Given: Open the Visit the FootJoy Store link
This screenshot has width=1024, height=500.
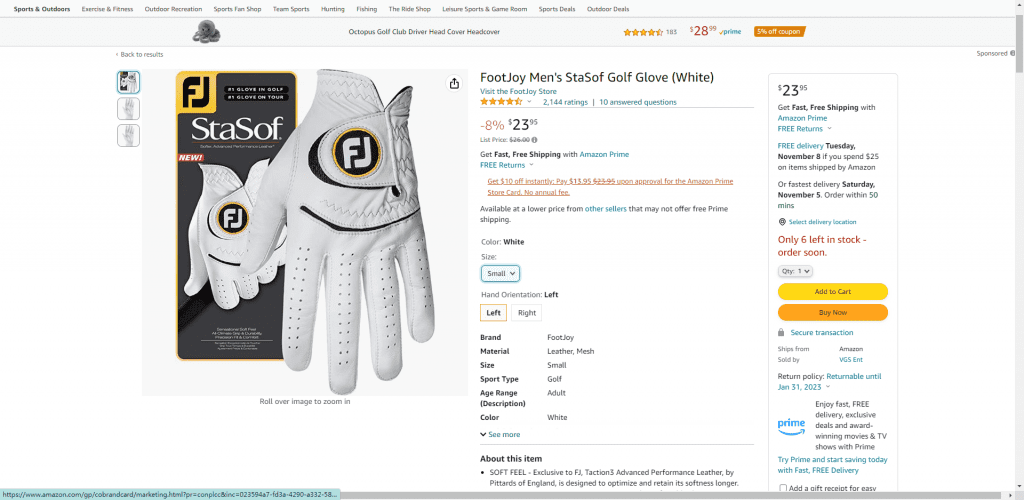Looking at the screenshot, I should pyautogui.click(x=518, y=91).
